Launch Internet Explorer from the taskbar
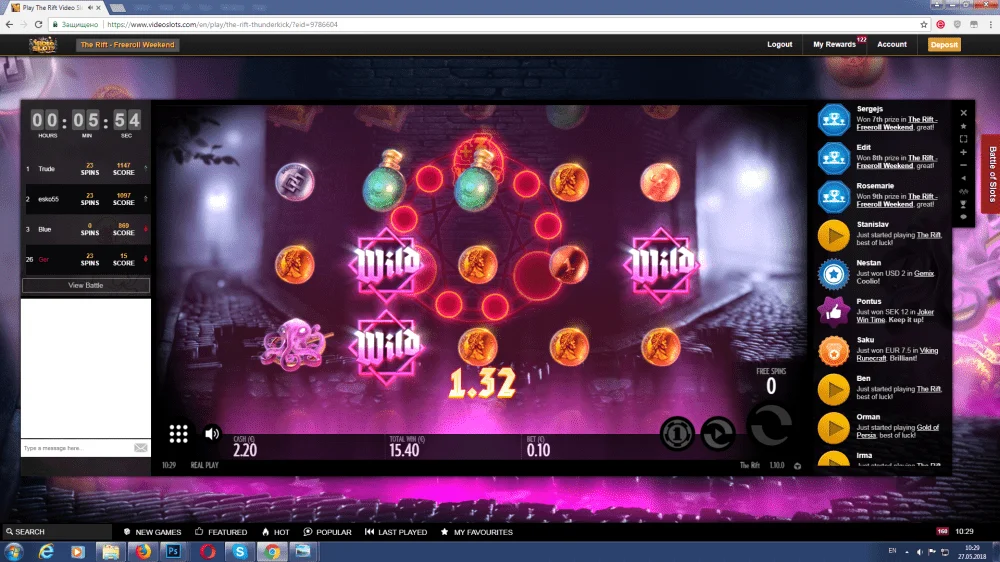 pos(46,551)
